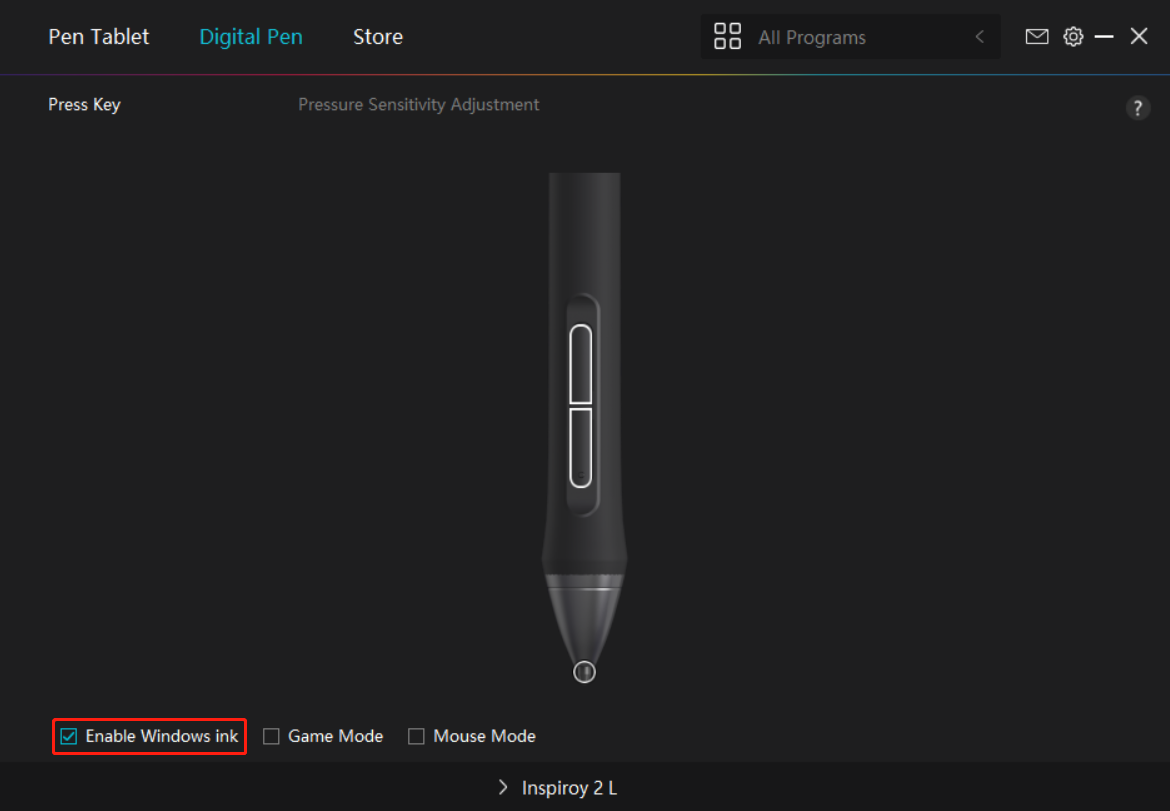This screenshot has height=811, width=1170.
Task: Select the Digital Pen tab
Action: point(251,37)
